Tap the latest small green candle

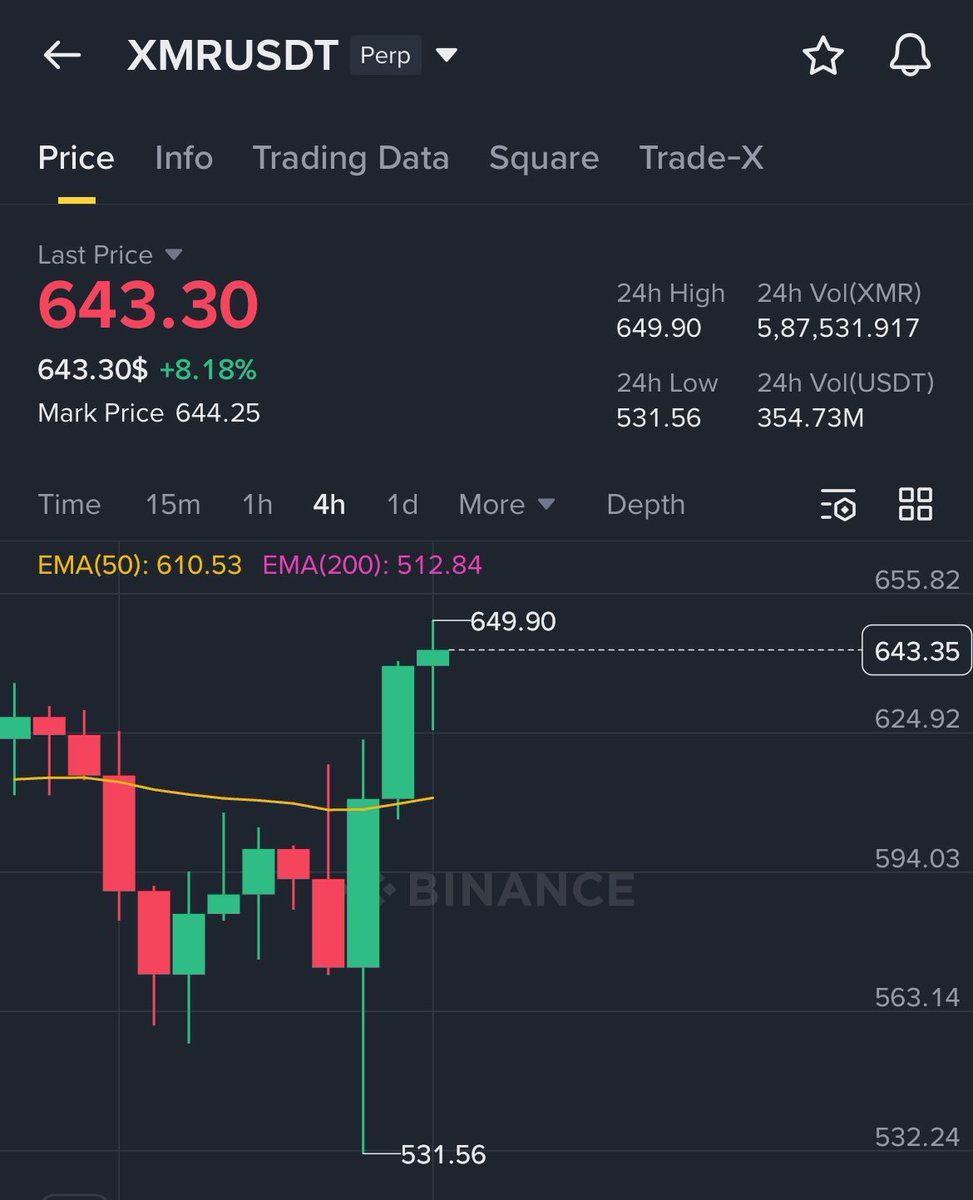point(433,657)
